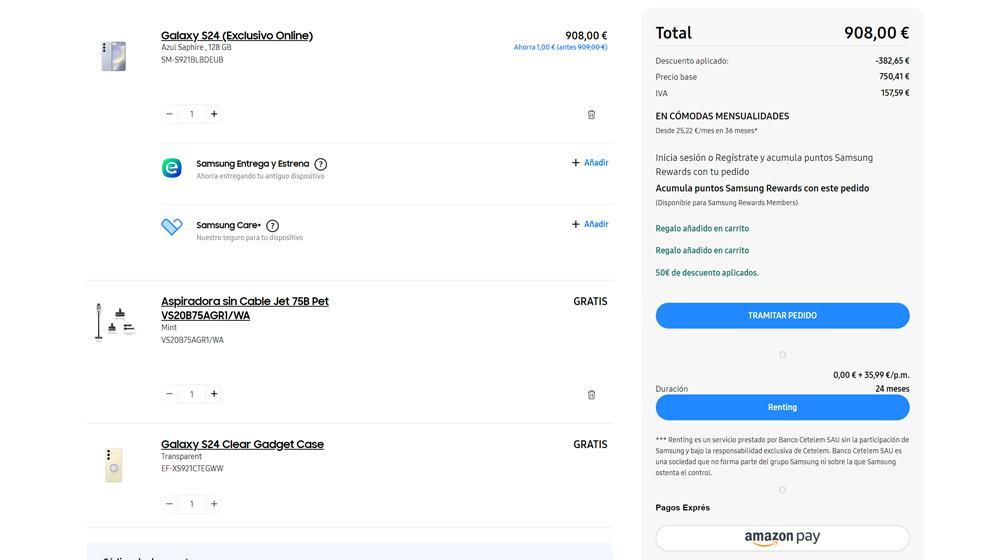Open the Samsung Care+ help question mark
The width and height of the screenshot is (1004, 560).
pyautogui.click(x=272, y=226)
